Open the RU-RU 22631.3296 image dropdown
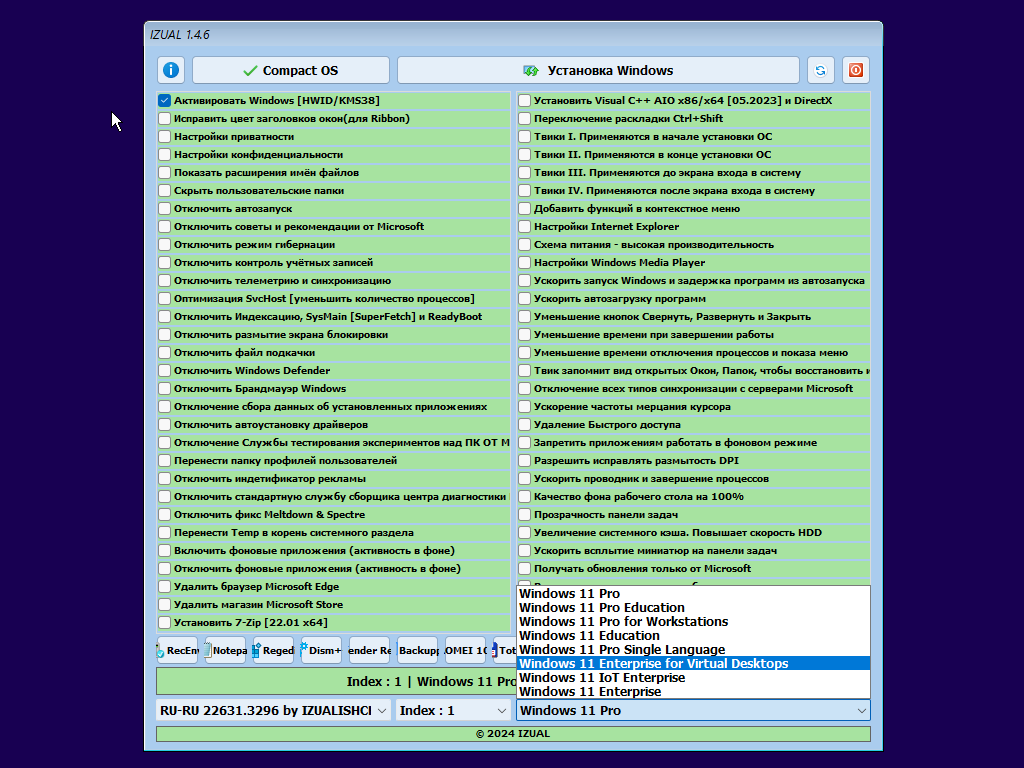This screenshot has width=1024, height=768. coord(273,711)
